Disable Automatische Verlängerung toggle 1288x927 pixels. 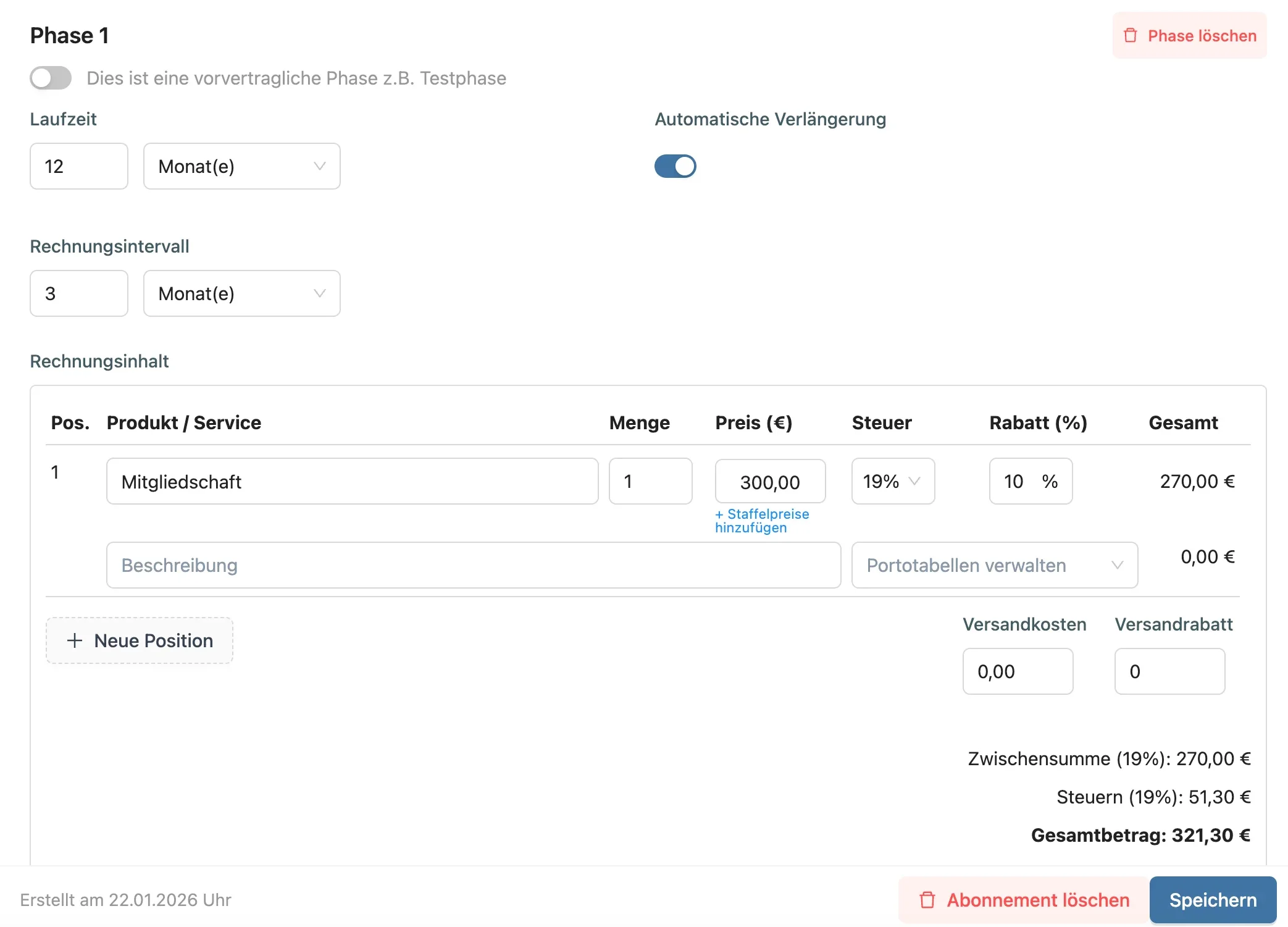675,166
